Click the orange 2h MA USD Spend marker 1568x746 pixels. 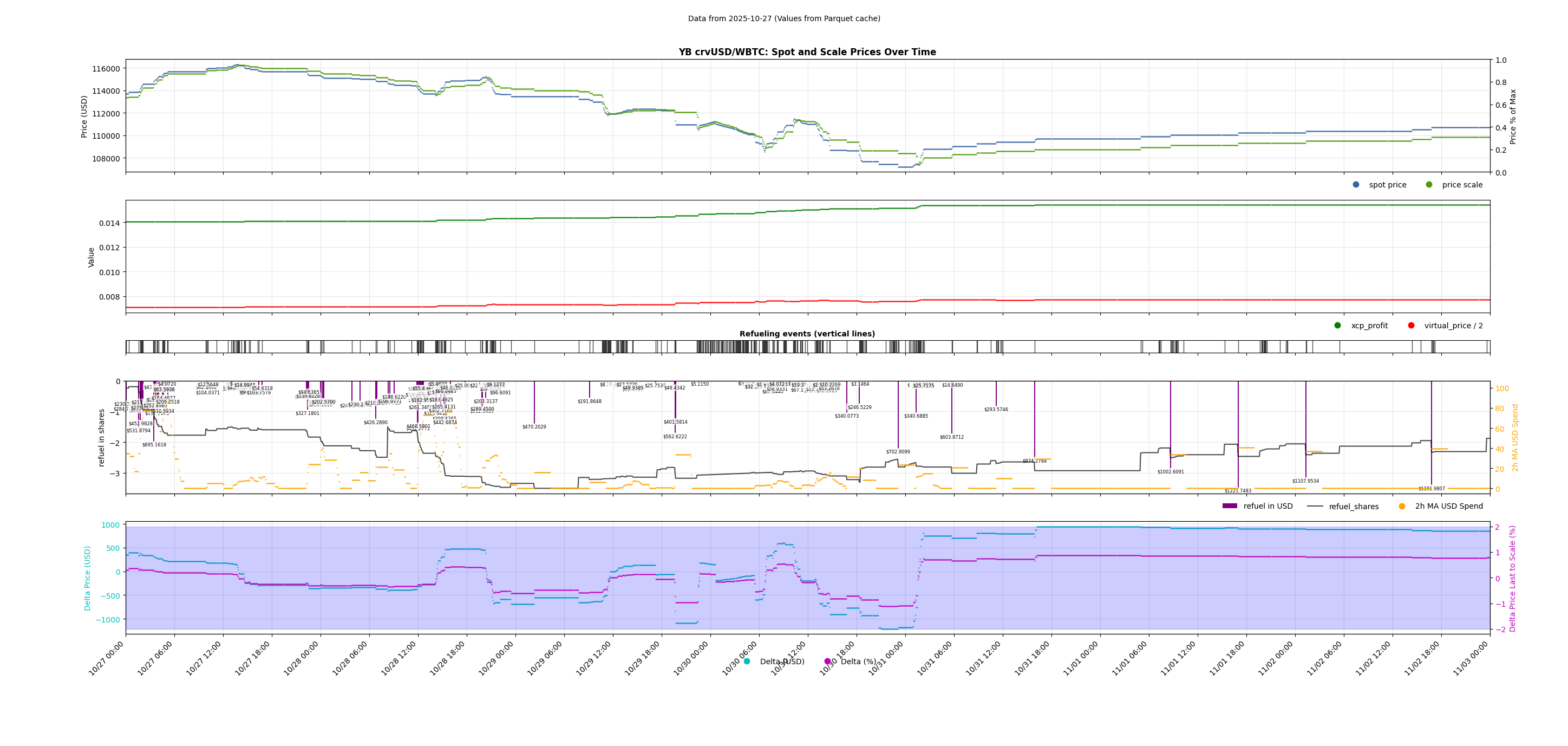(x=1402, y=506)
